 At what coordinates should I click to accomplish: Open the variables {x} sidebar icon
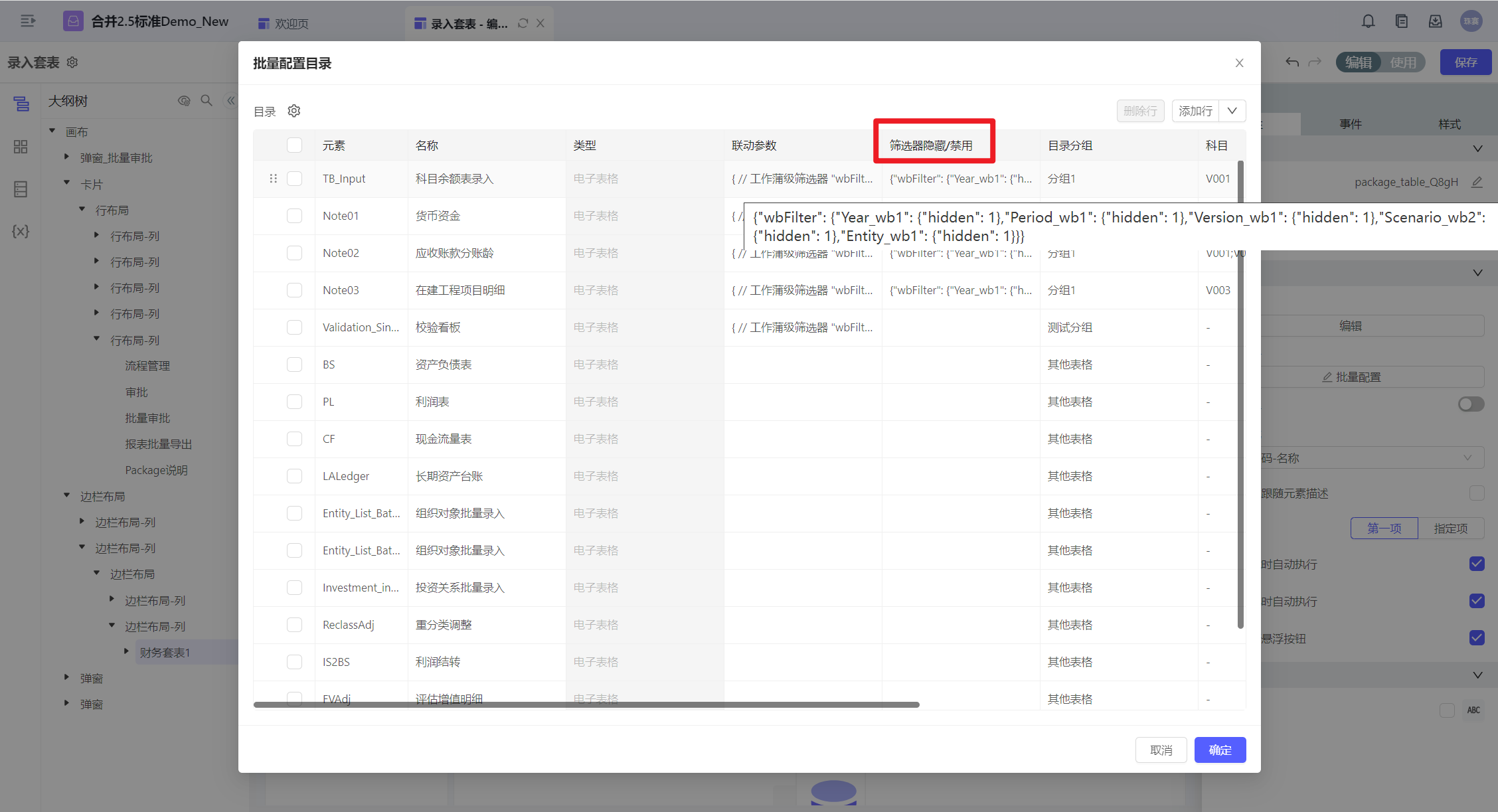(21, 231)
